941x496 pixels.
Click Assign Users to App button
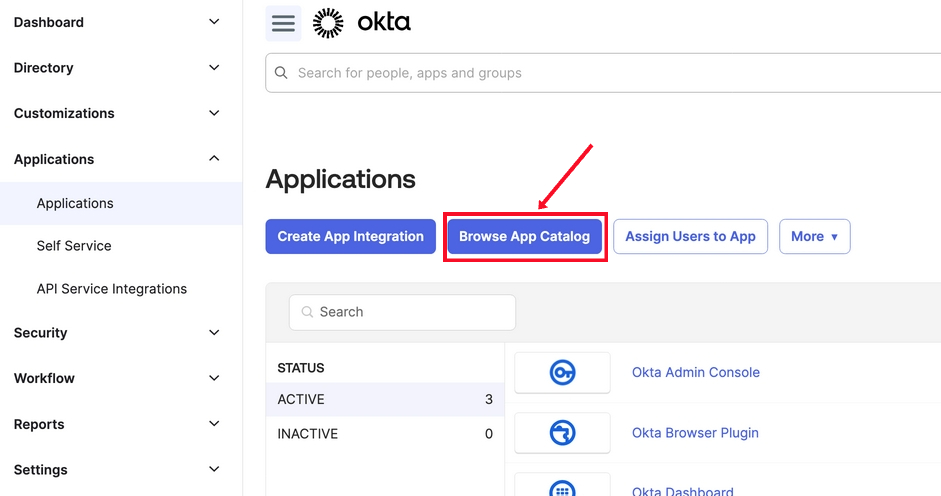pos(690,237)
